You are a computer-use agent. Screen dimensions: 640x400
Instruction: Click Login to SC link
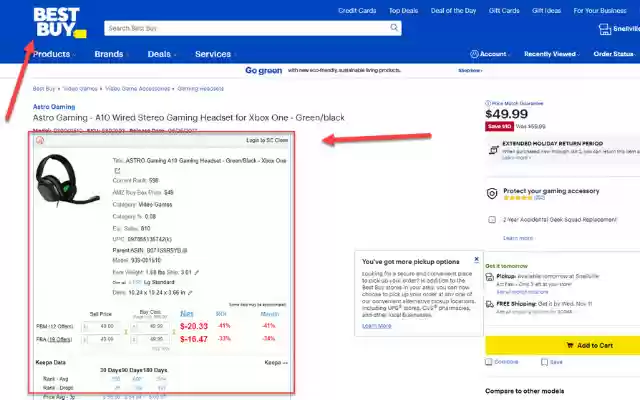click(x=260, y=140)
